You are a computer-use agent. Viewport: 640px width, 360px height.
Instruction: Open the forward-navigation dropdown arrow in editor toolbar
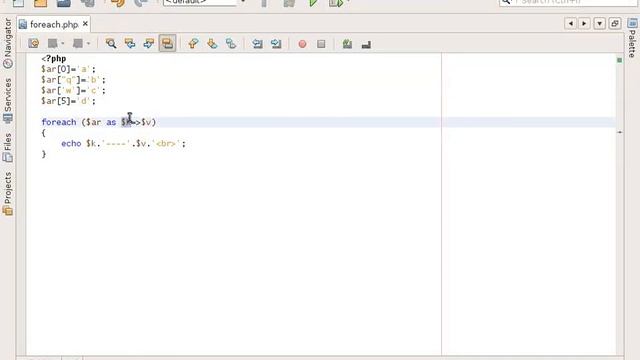click(x=88, y=43)
